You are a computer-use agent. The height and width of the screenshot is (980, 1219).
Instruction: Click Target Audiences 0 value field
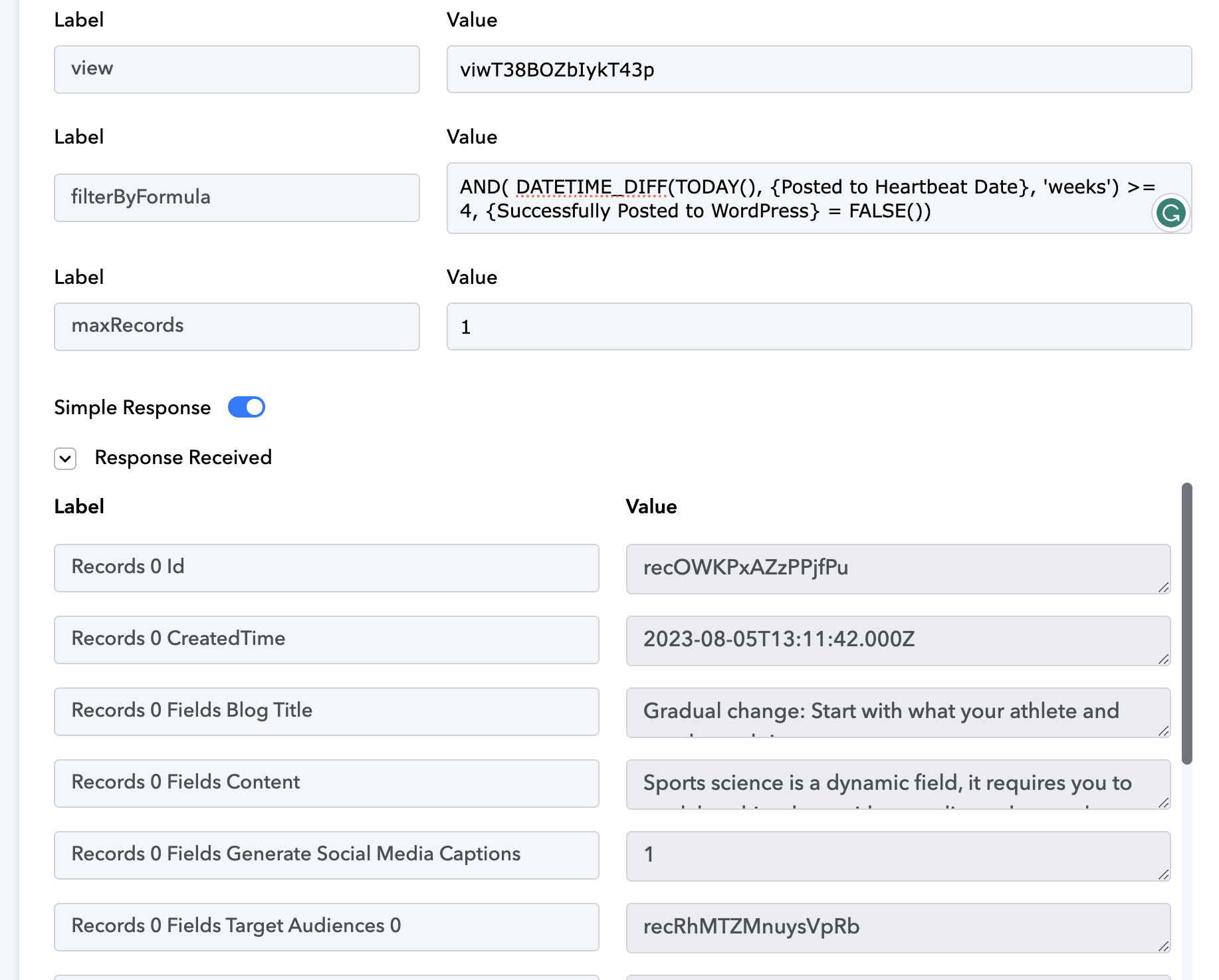897,927
